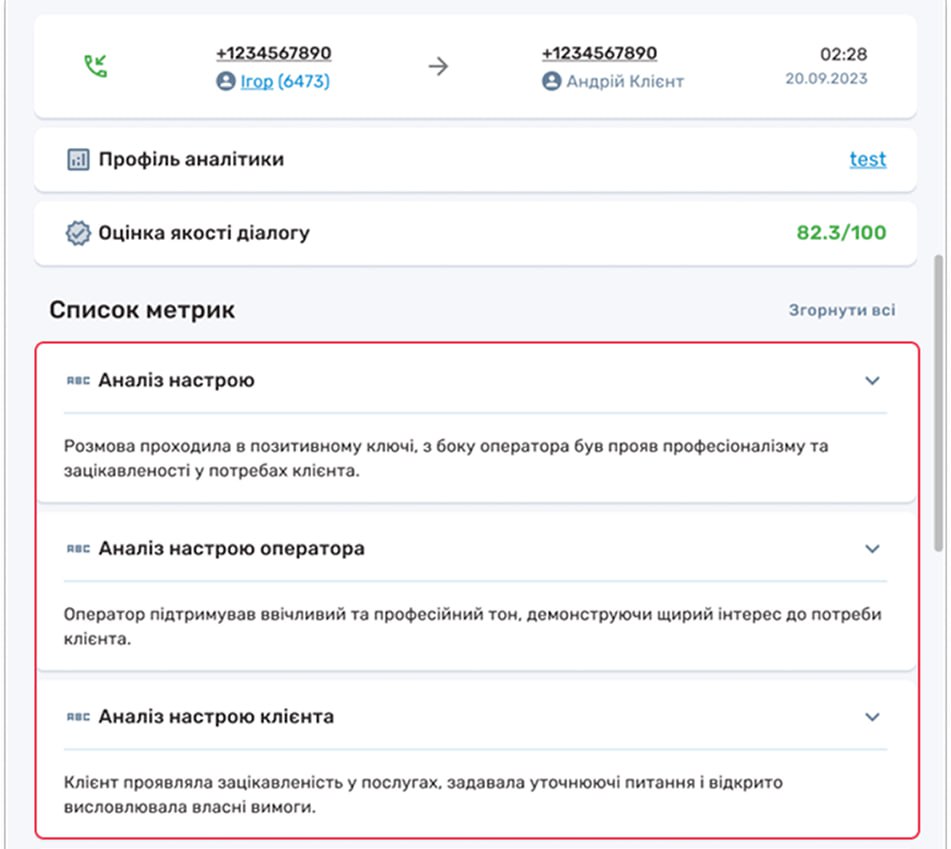
Task: Collapse the Аналіз настрою оператора chevron
Action: tap(872, 548)
